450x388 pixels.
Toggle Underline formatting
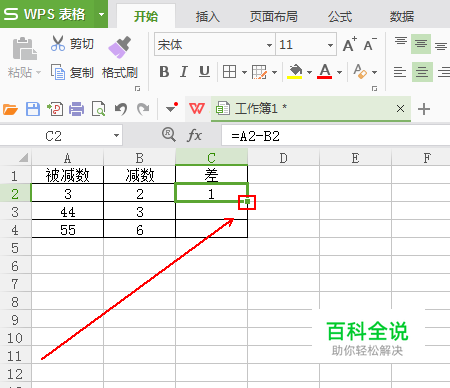204,72
